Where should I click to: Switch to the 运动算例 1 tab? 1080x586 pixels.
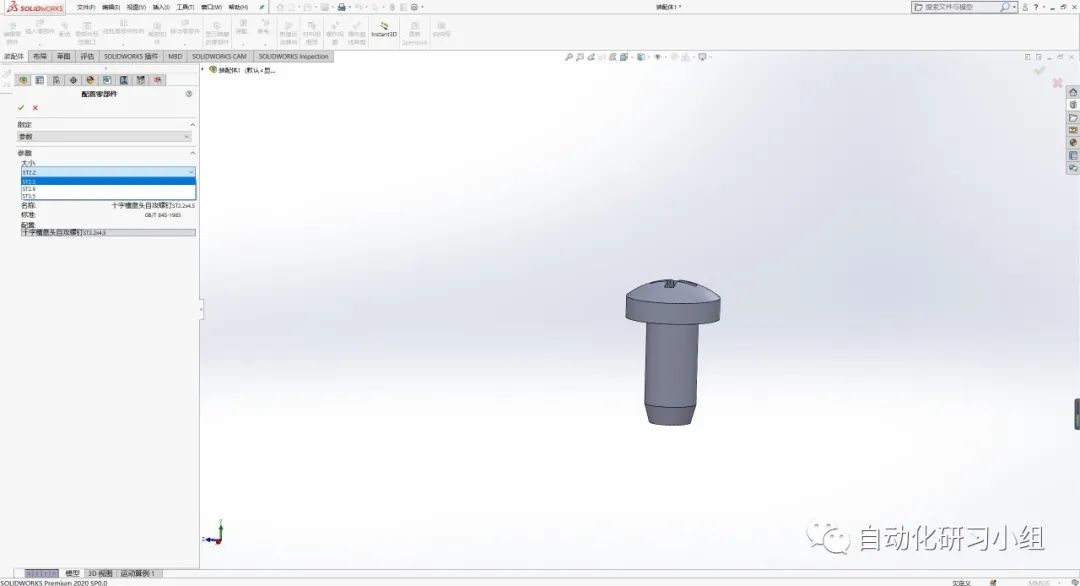point(140,573)
